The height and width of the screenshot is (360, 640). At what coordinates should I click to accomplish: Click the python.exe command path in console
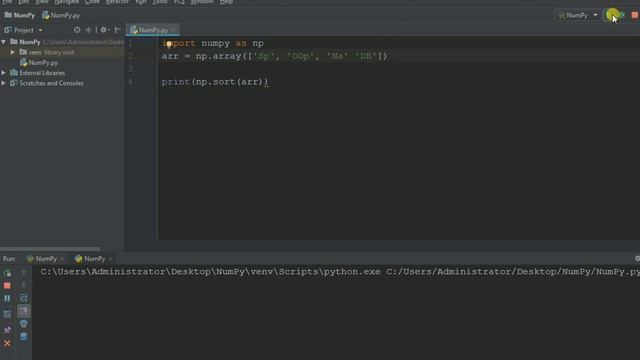point(340,272)
